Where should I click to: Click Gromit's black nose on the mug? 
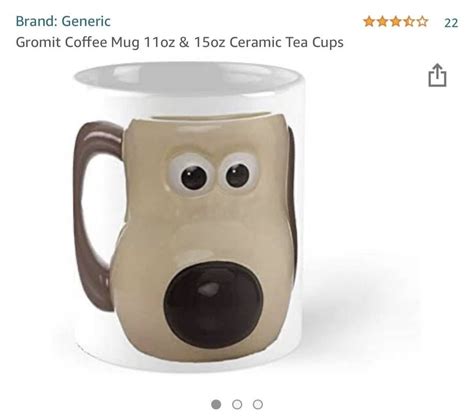(x=213, y=304)
